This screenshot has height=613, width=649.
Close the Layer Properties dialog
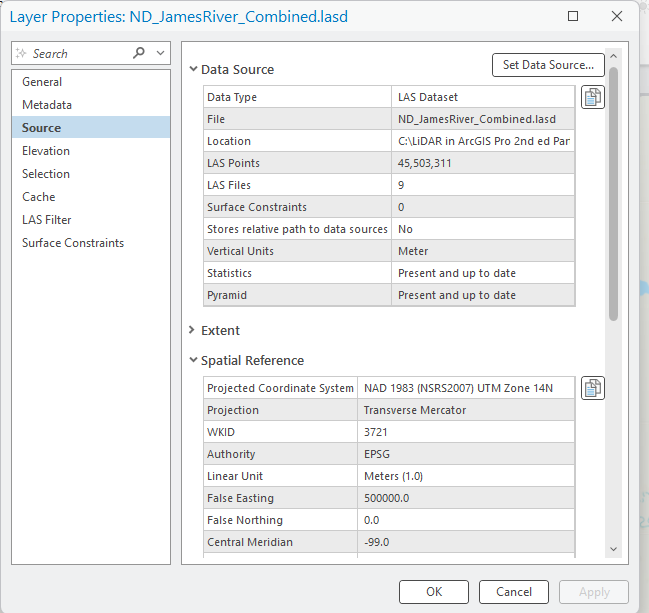click(x=617, y=16)
